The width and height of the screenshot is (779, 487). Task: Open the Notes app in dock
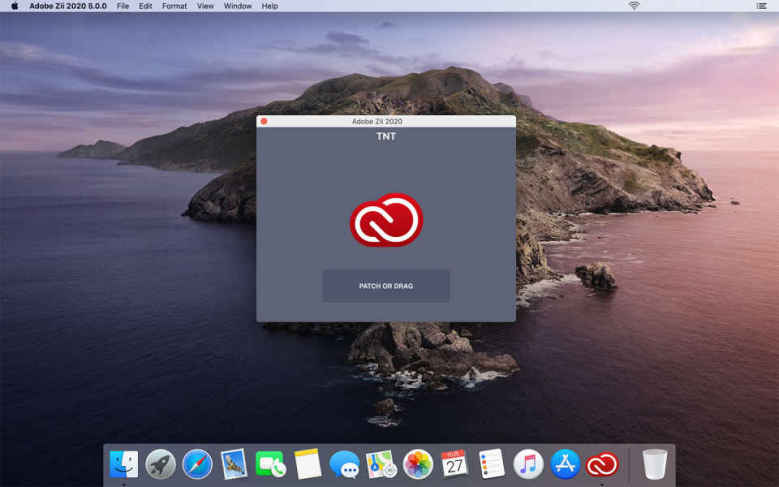(x=307, y=464)
